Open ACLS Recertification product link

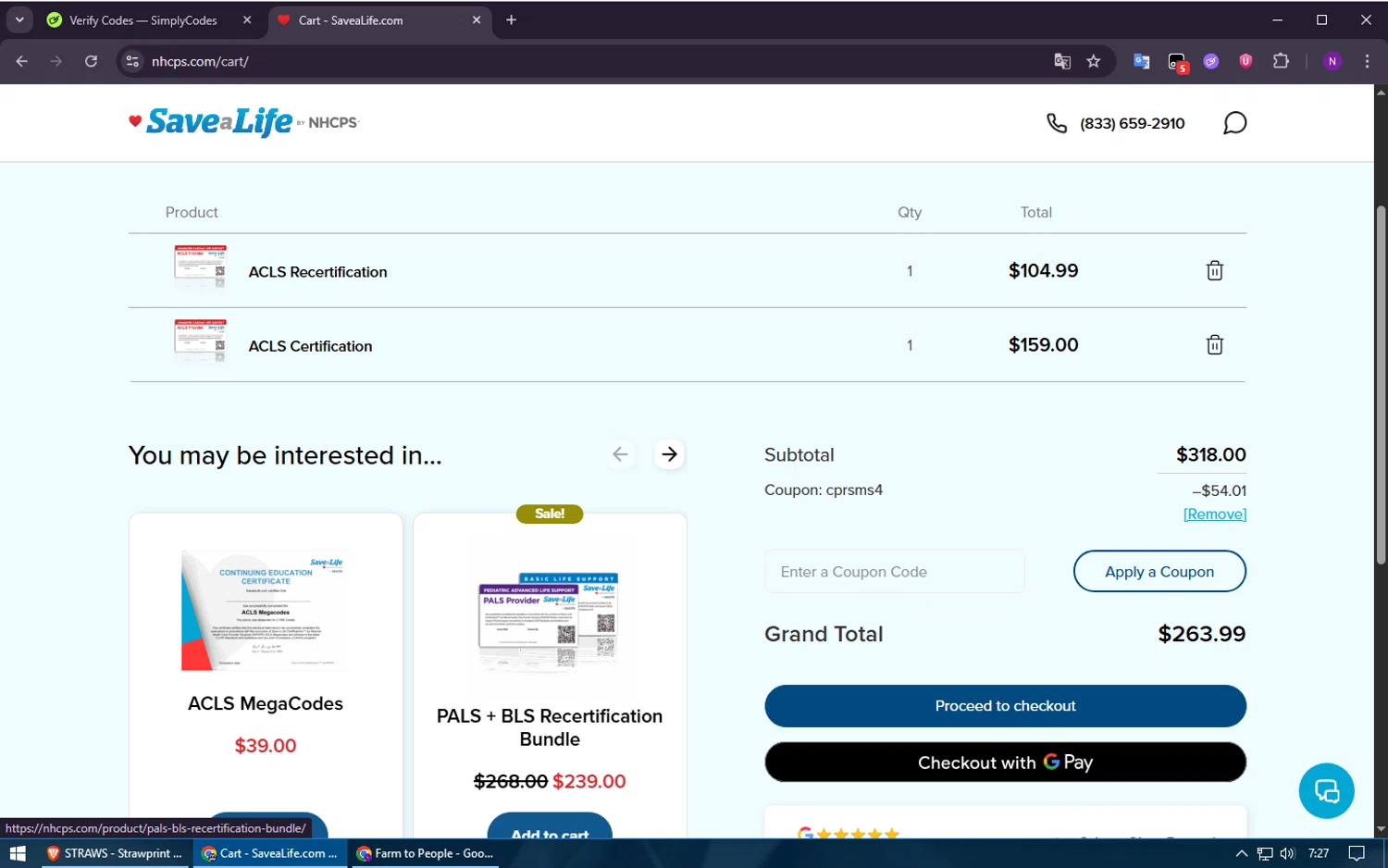[317, 272]
